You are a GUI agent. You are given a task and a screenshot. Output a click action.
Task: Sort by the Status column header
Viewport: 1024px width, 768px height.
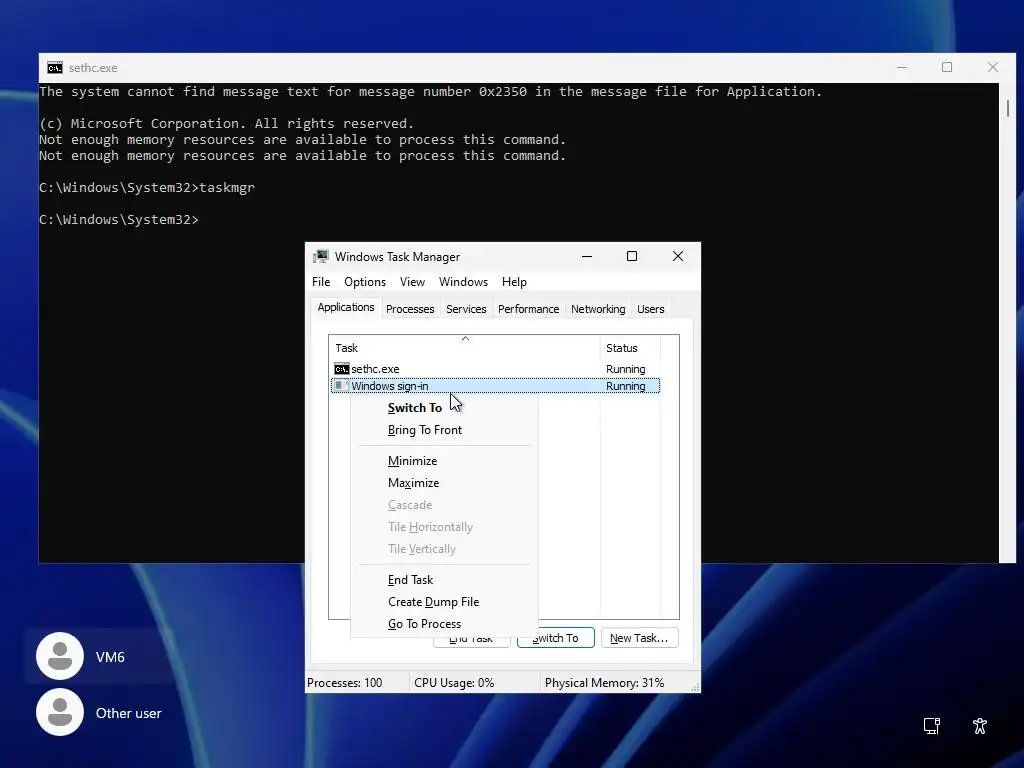pos(630,348)
